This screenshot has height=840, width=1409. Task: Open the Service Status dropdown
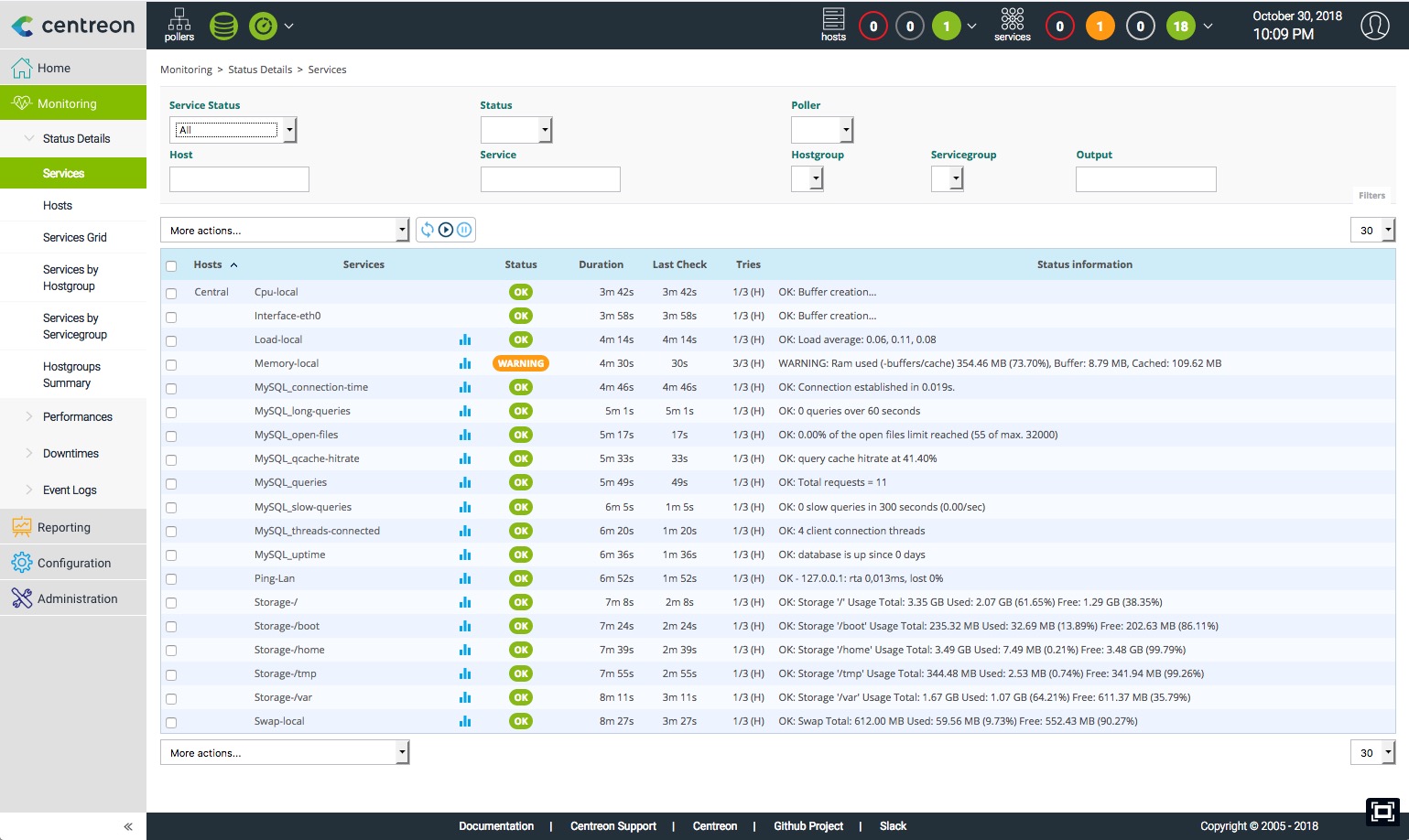[x=233, y=130]
